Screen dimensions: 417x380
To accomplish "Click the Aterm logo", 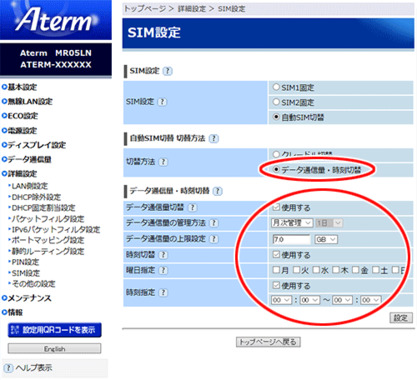I will (55, 20).
